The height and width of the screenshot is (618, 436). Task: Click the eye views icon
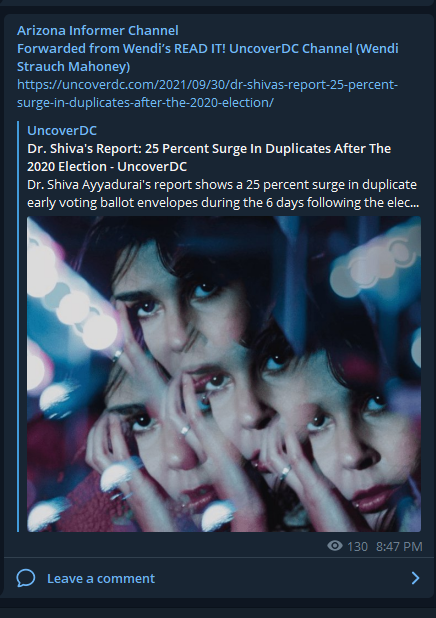tap(335, 546)
